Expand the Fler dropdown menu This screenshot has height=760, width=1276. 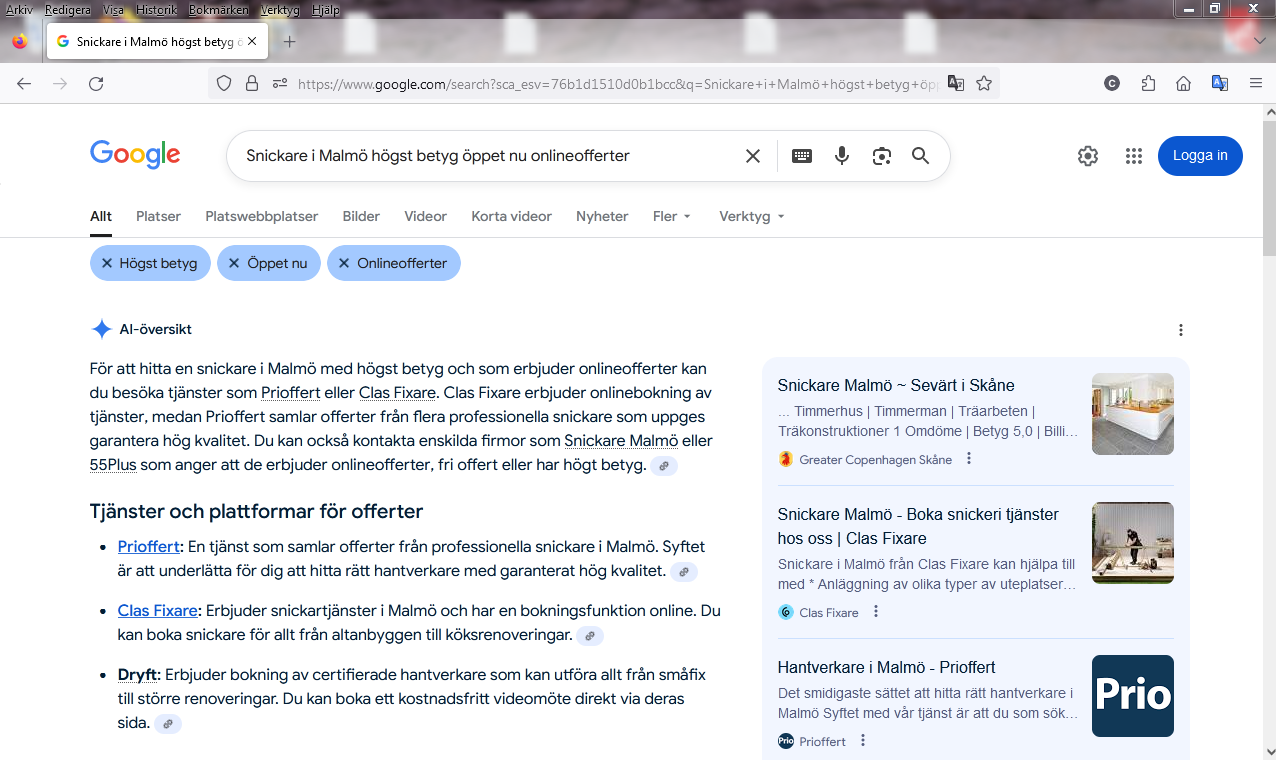point(671,216)
